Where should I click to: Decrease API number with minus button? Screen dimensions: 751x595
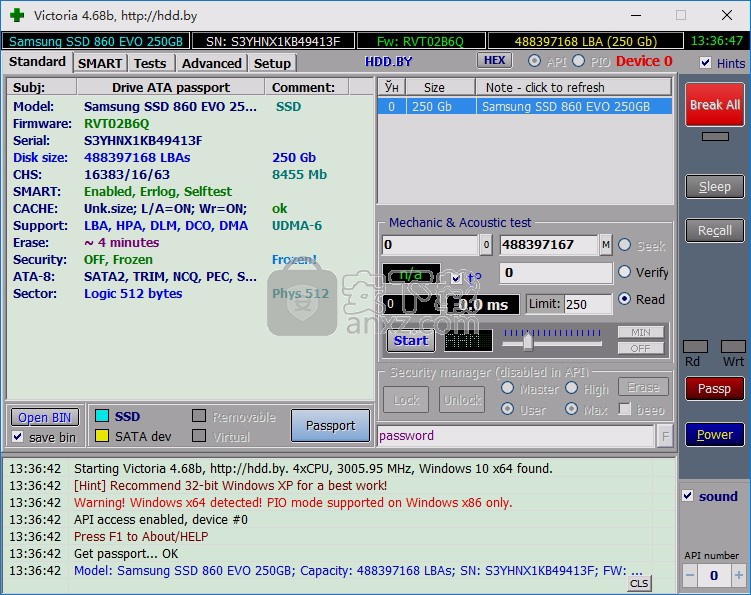coord(690,575)
